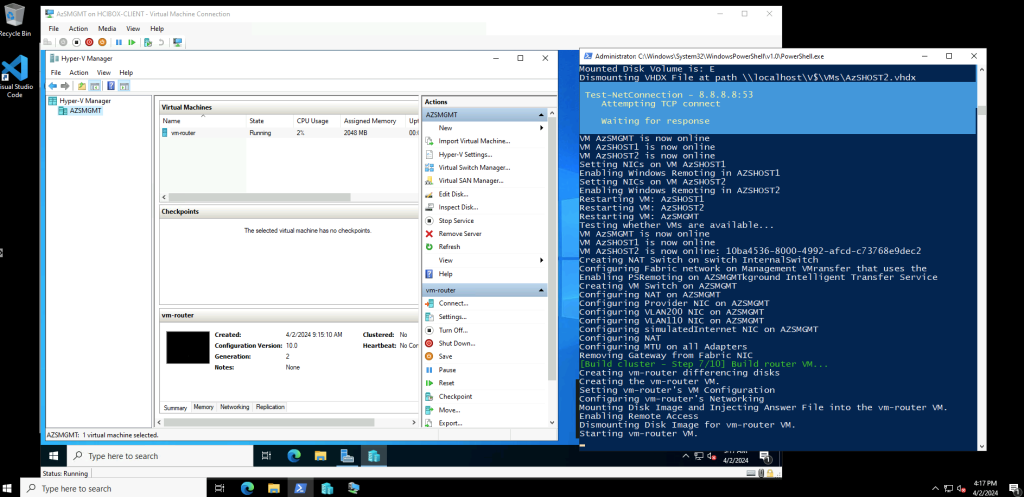Open Settings for vm-router
The height and width of the screenshot is (497, 1024).
click(x=453, y=317)
